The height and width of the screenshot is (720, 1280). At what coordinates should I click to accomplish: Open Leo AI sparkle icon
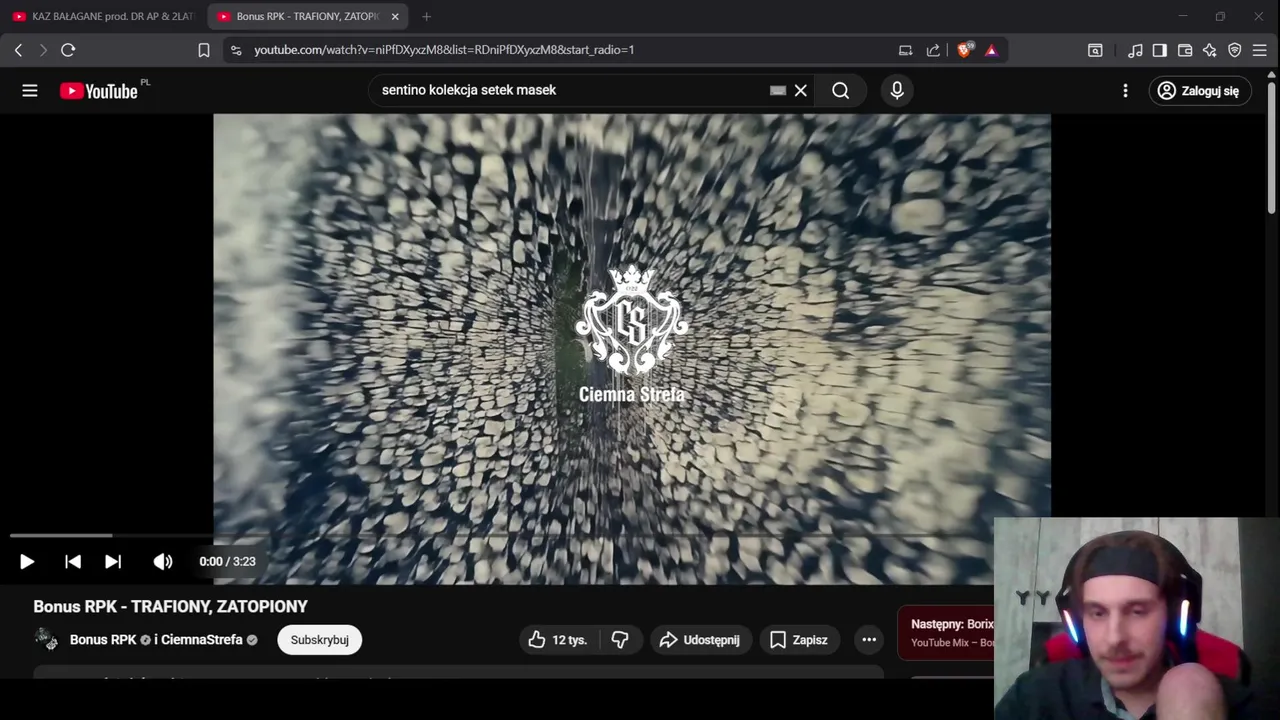1210,50
